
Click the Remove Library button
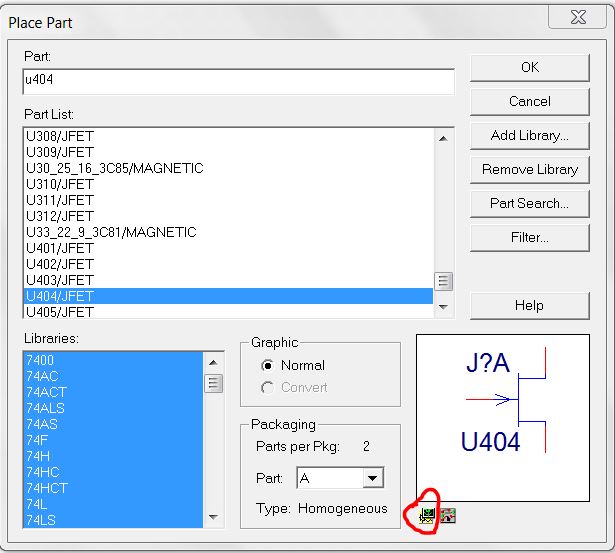point(529,169)
